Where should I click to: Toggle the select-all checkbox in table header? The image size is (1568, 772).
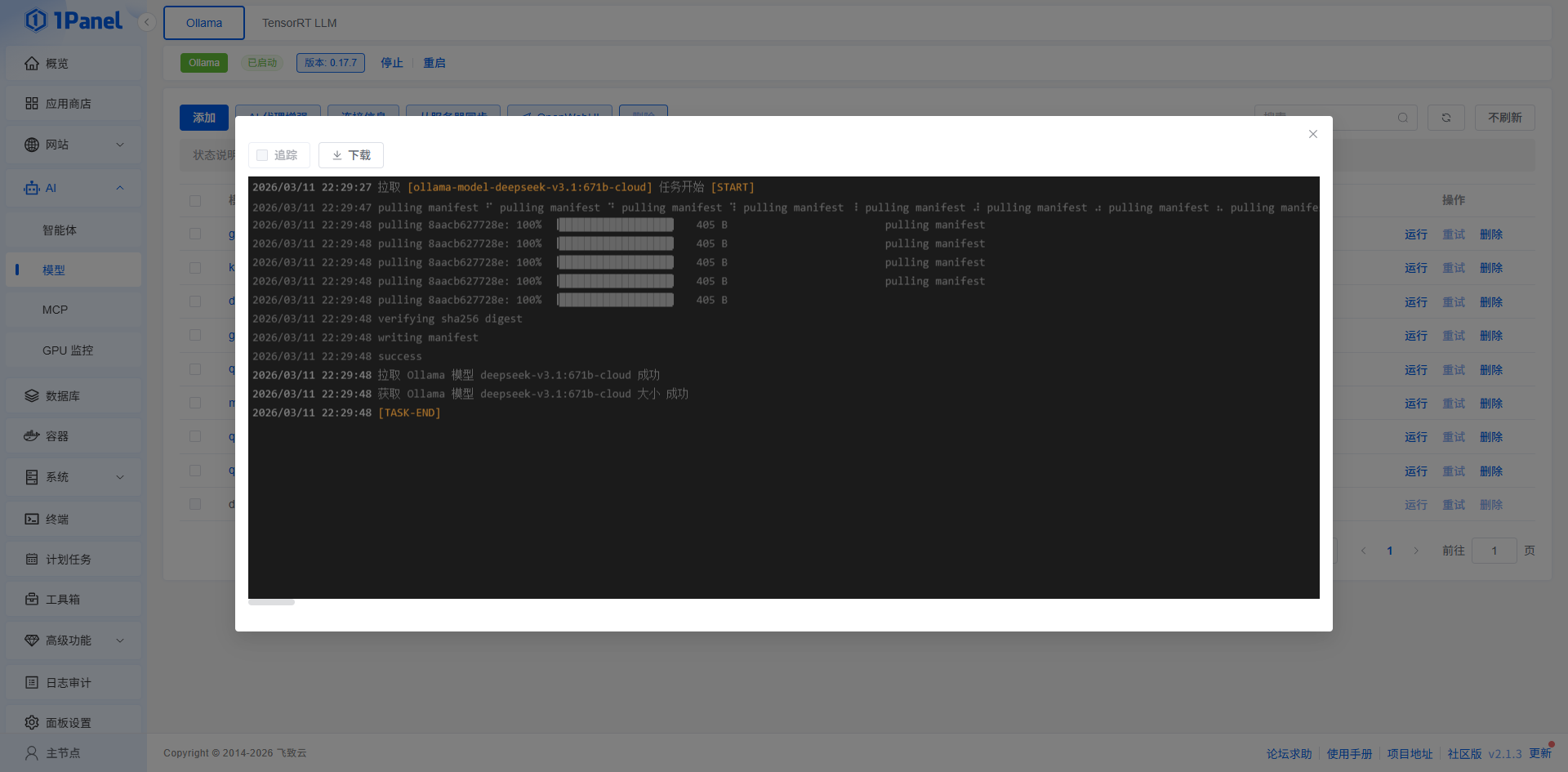195,201
